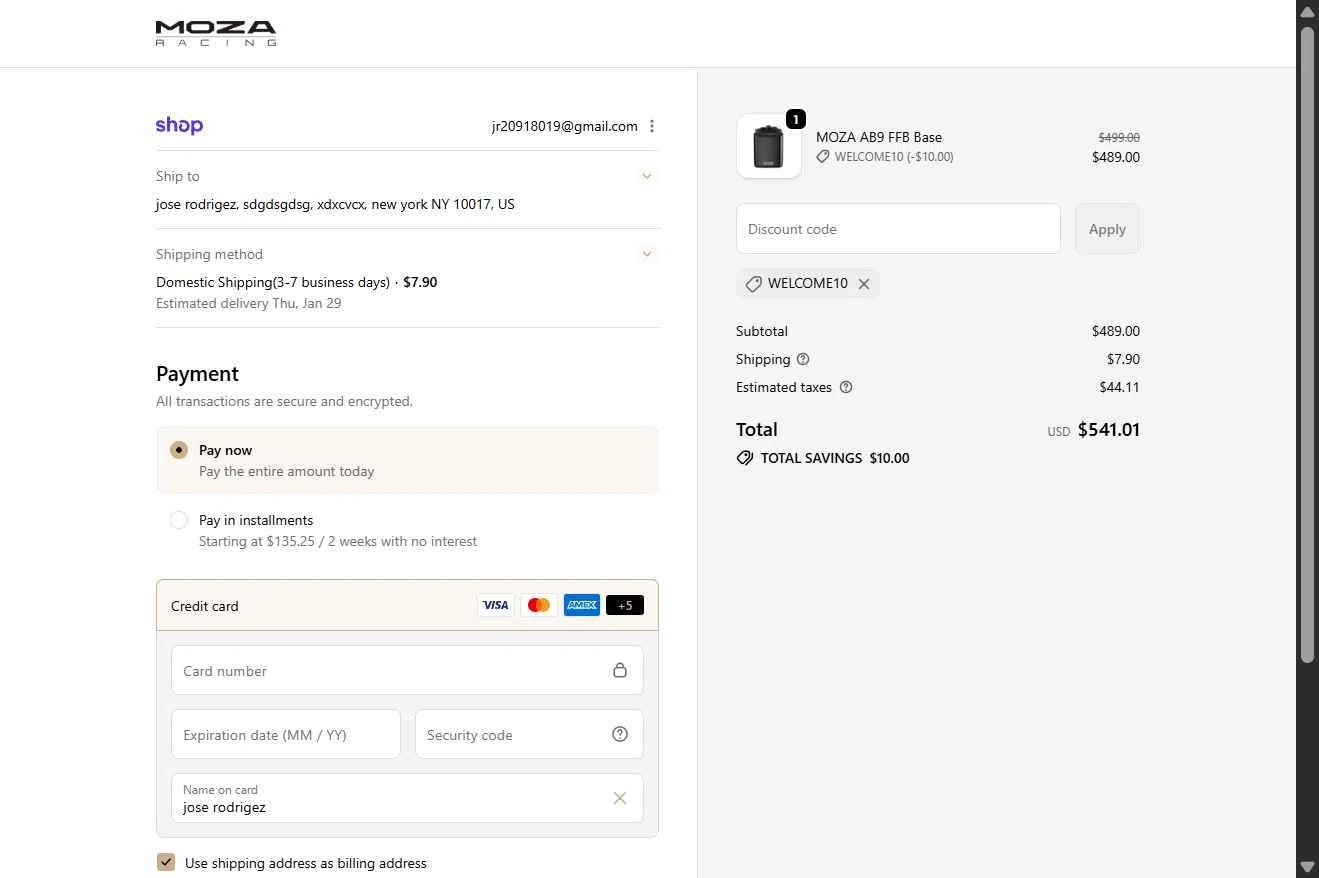This screenshot has width=1319, height=878.
Task: Click the crossed-out $499.00 price
Action: [1119, 137]
